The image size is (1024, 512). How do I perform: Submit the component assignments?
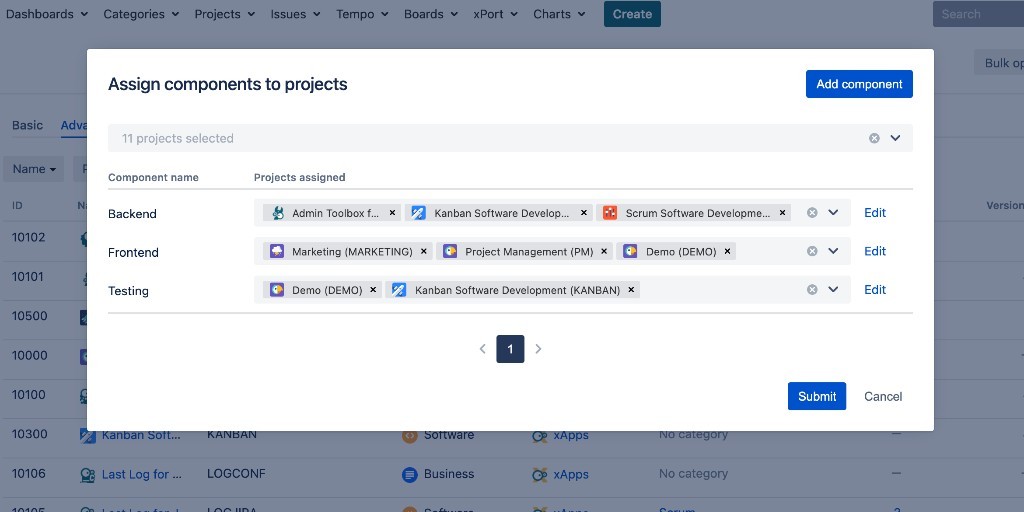click(x=817, y=396)
